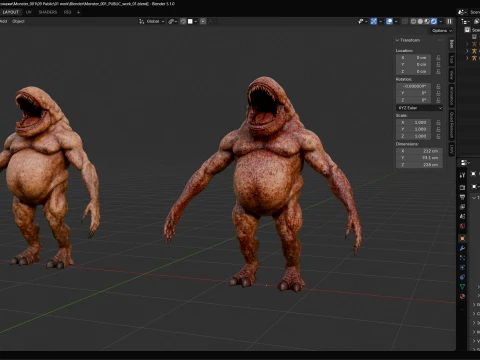
Task: Click the Rotation Y field
Action: tap(413, 93)
